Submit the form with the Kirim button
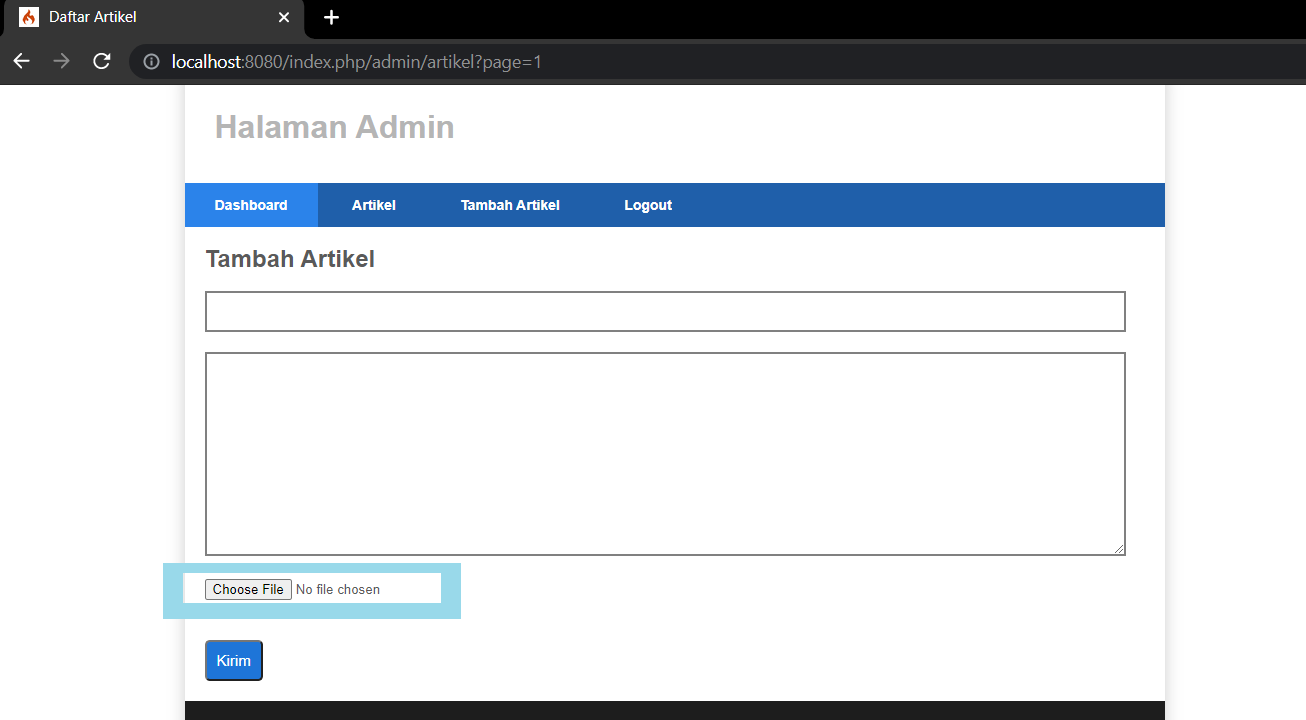Screen dimensions: 1306x720 click(233, 660)
